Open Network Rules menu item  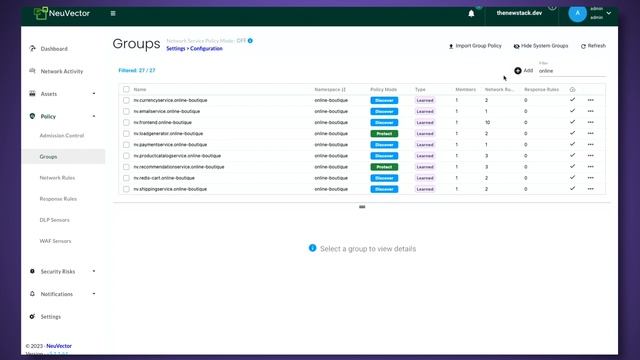pyautogui.click(x=57, y=178)
